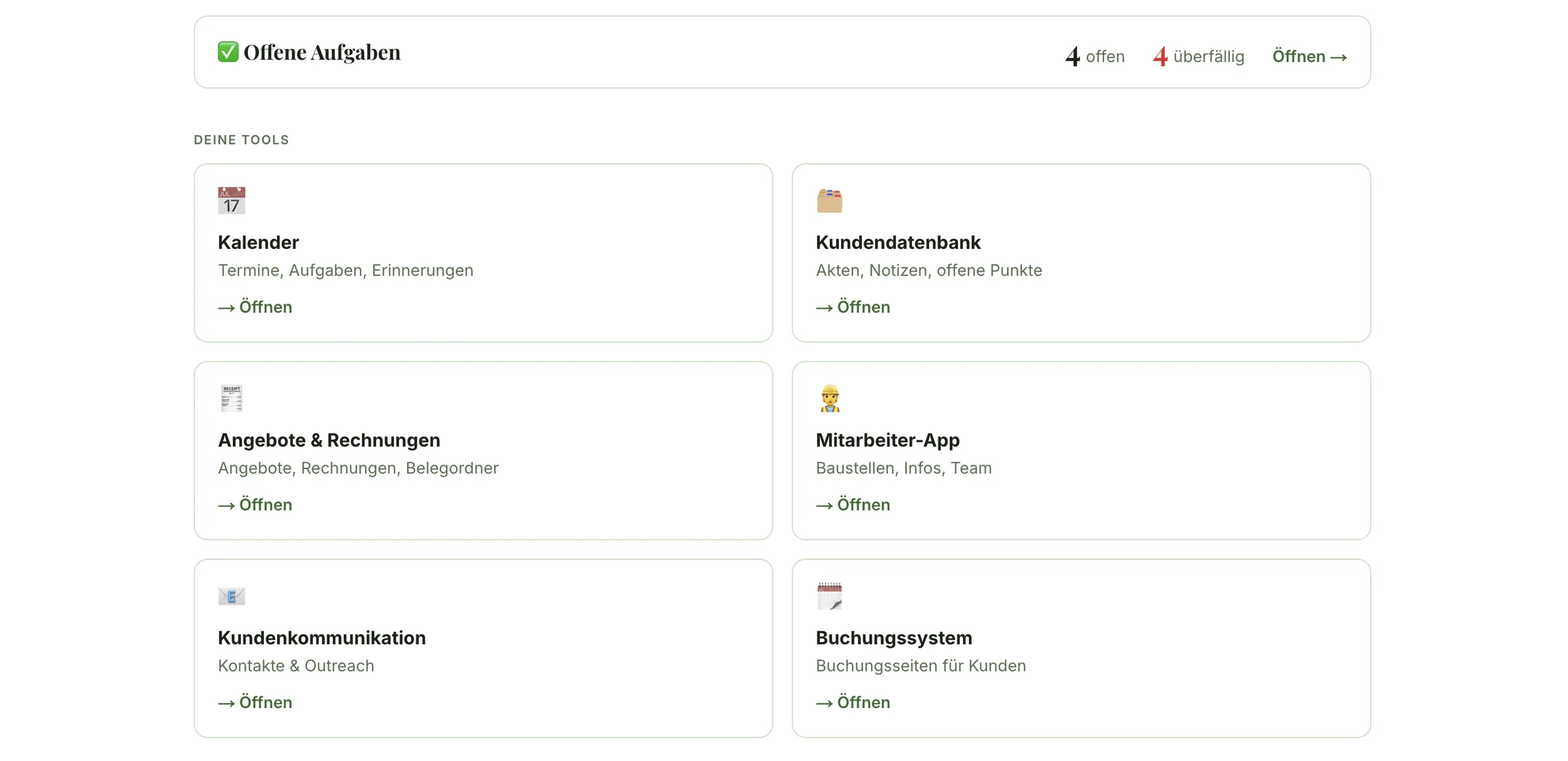Open Buchungssystem via its Öffnen link
The height and width of the screenshot is (761, 1568).
click(853, 703)
